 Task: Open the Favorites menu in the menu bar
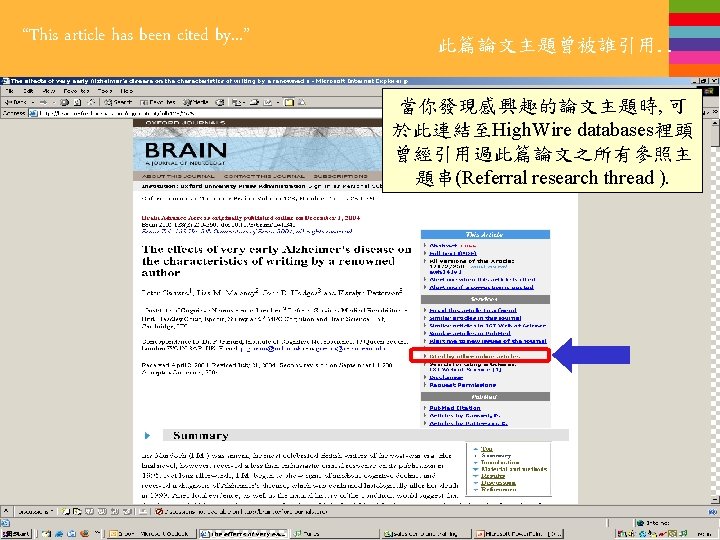coord(76,91)
